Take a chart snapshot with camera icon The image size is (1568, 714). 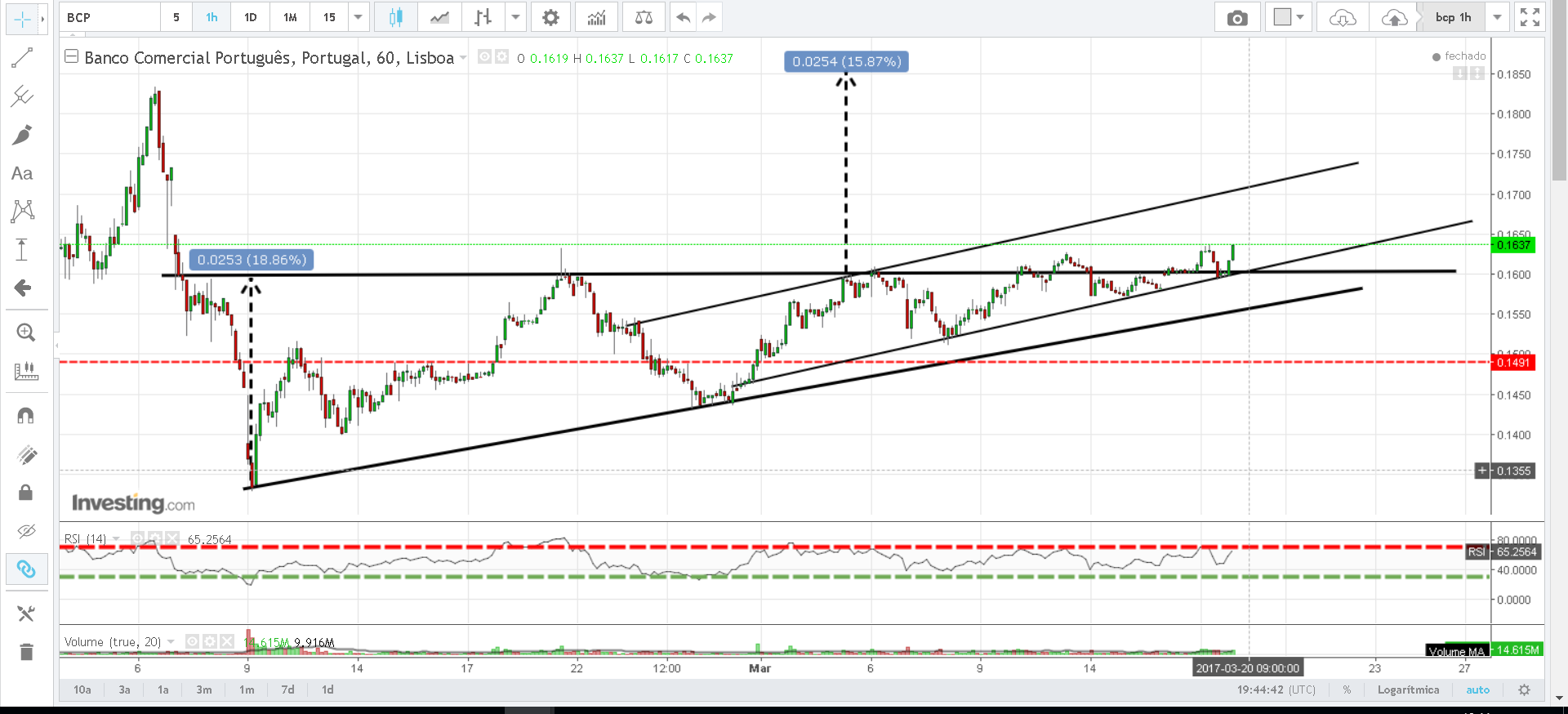tap(1237, 17)
